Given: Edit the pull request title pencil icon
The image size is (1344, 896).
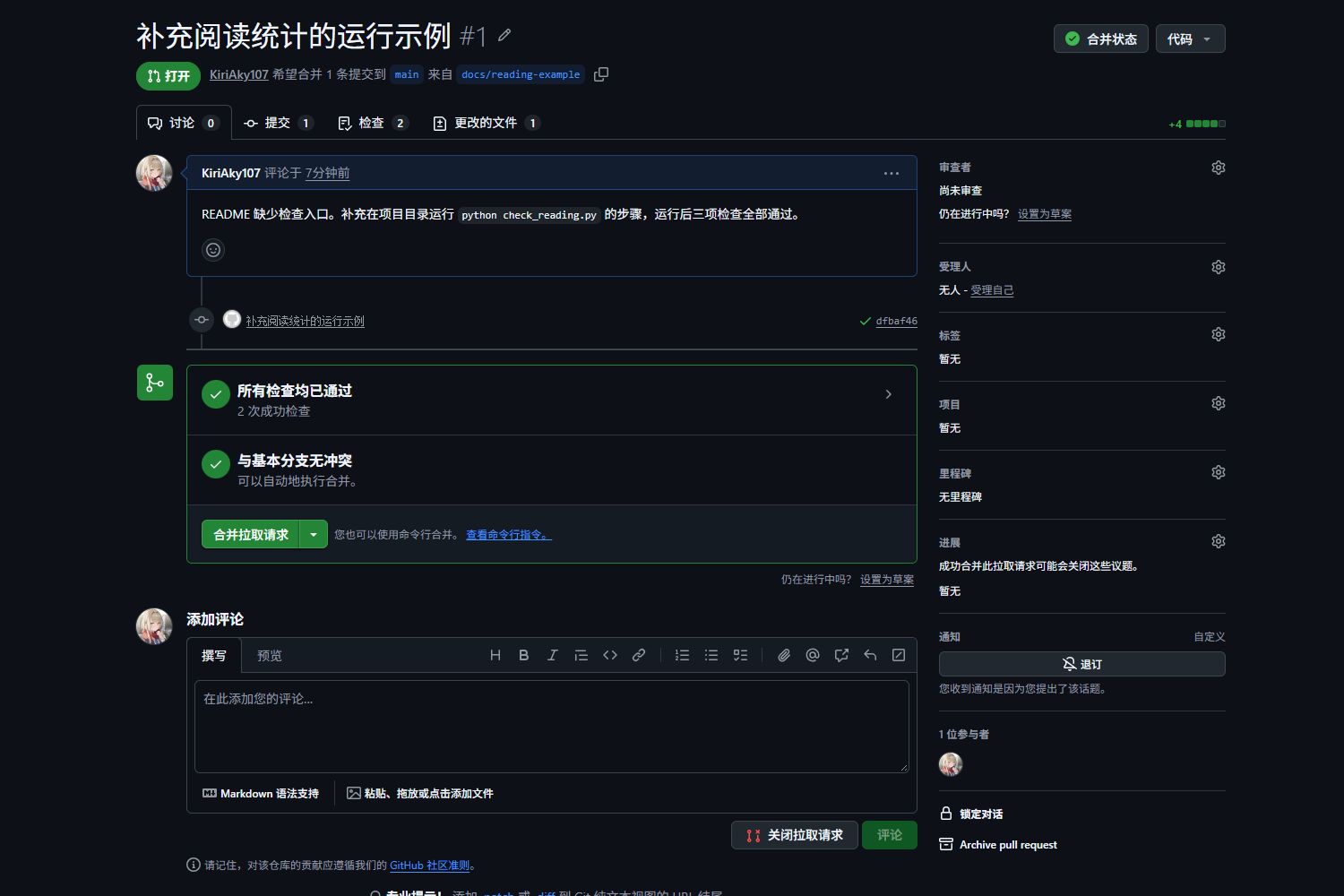Looking at the screenshot, I should click(x=504, y=35).
